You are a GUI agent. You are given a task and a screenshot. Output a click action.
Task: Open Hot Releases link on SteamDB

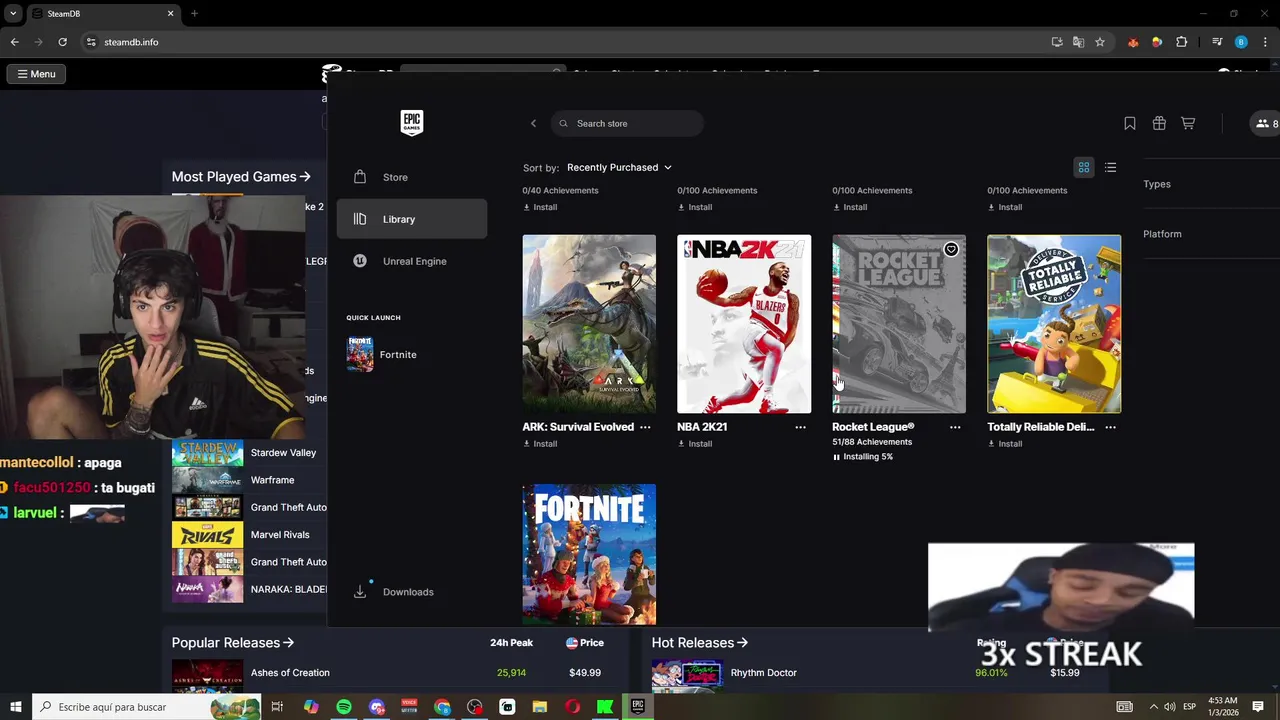coord(700,643)
